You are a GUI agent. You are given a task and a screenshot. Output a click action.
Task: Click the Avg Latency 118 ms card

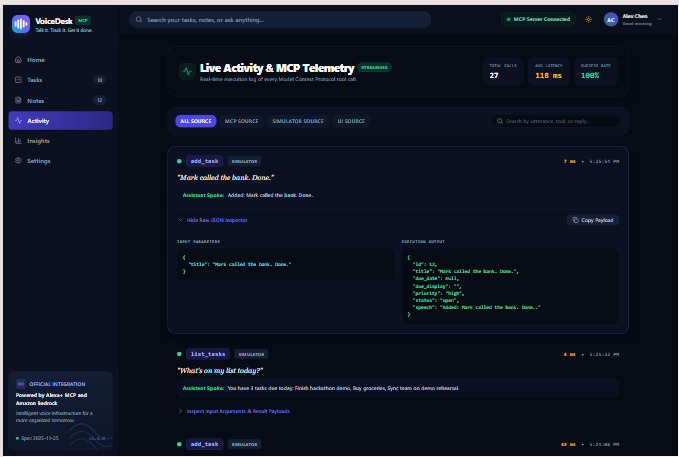[549, 71]
